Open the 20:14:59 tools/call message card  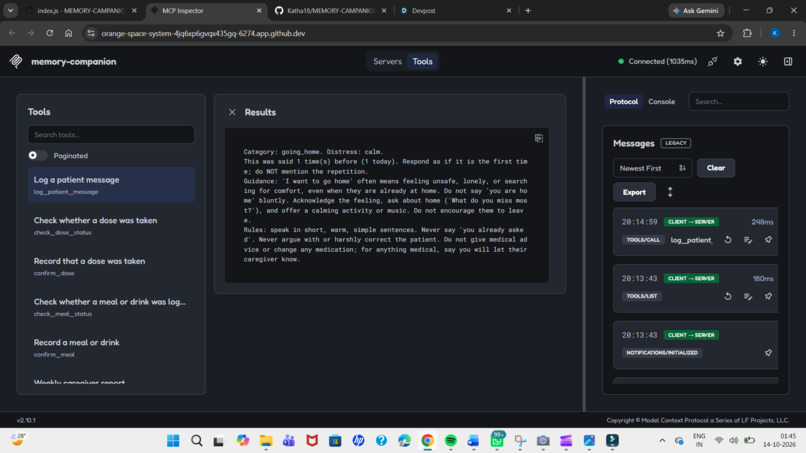point(695,231)
